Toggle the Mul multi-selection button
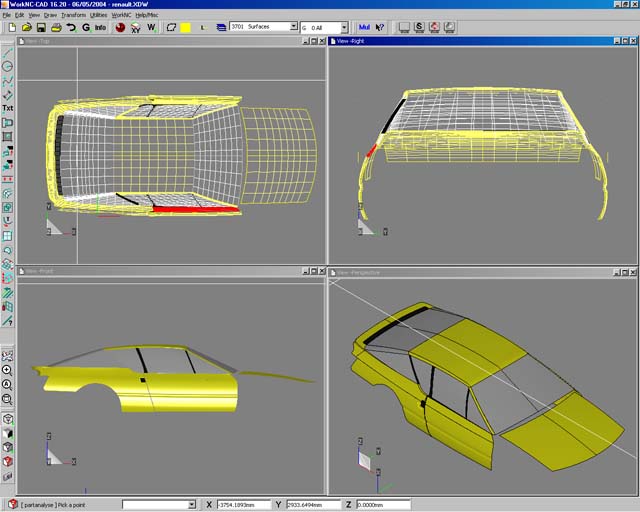Image resolution: width=640 pixels, height=512 pixels. pyautogui.click(x=364, y=27)
